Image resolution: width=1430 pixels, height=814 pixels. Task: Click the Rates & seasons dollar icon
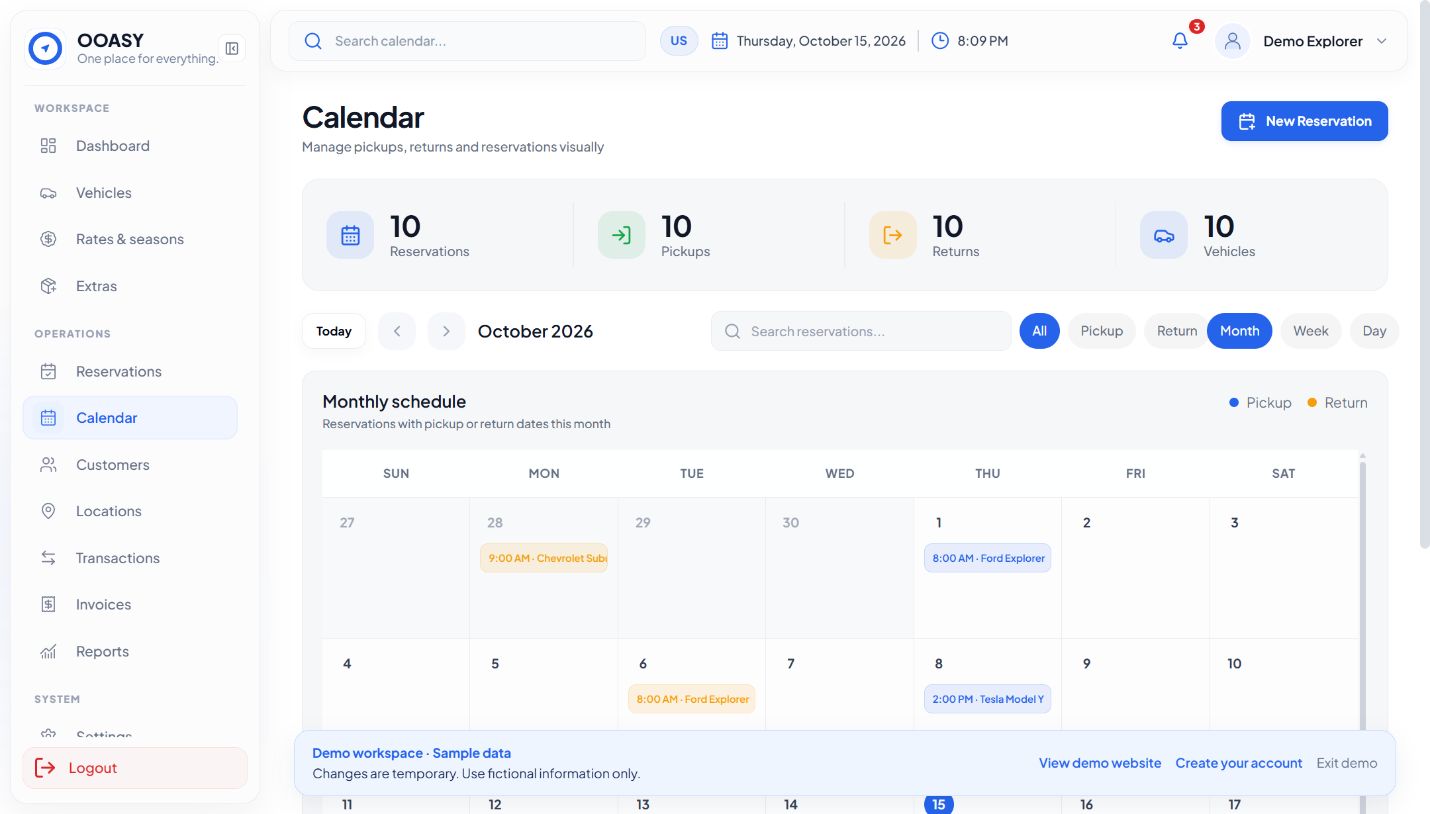48,239
